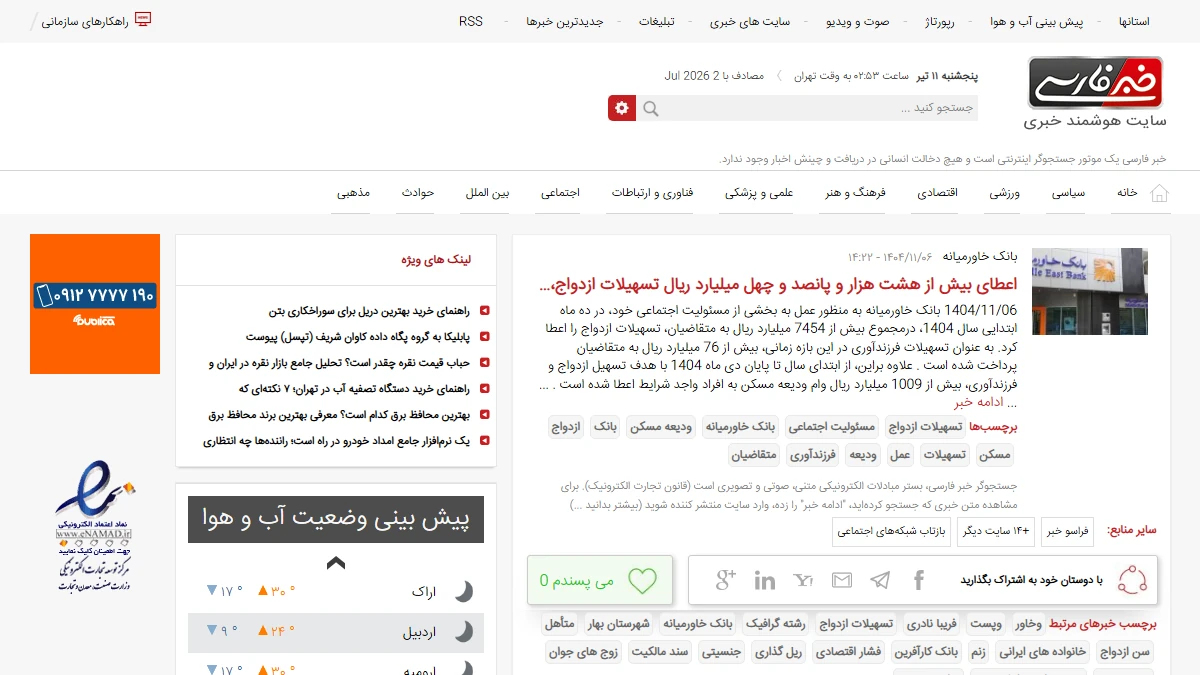Click the ودیعه مسکن tag
This screenshot has width=1200, height=675.
tap(660, 427)
